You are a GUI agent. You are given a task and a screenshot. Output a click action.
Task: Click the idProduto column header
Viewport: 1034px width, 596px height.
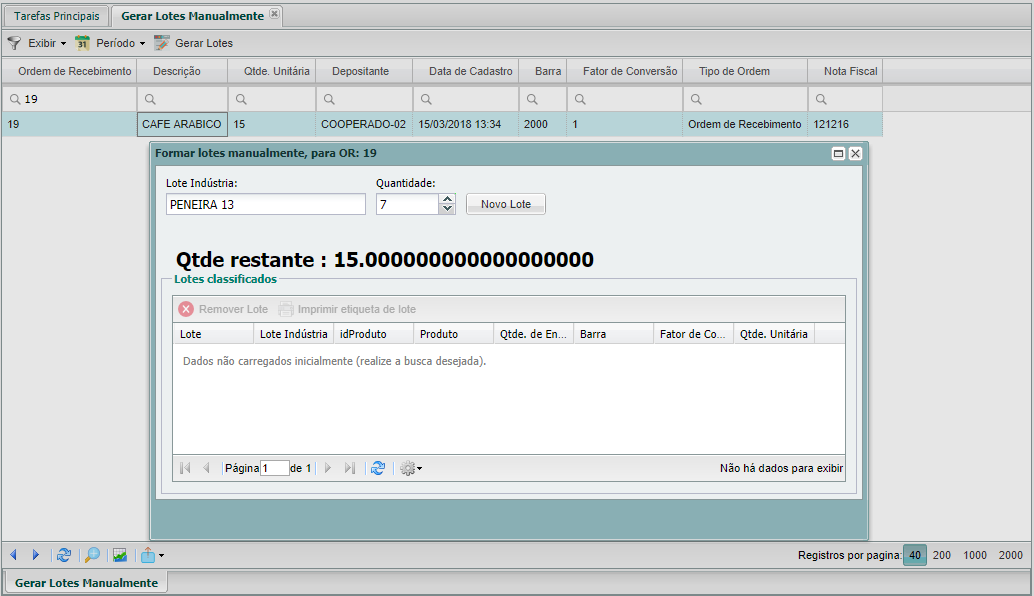click(373, 334)
